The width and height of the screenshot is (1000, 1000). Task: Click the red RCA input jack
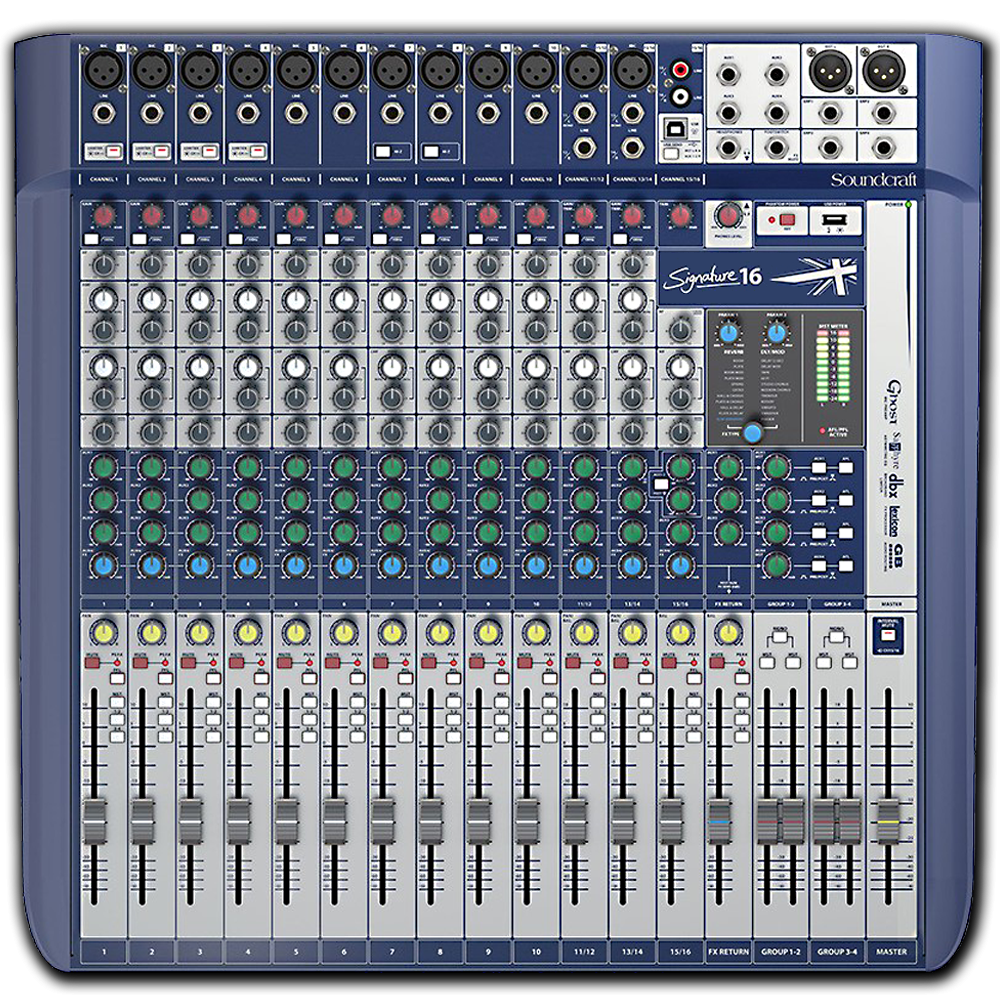pyautogui.click(x=680, y=68)
